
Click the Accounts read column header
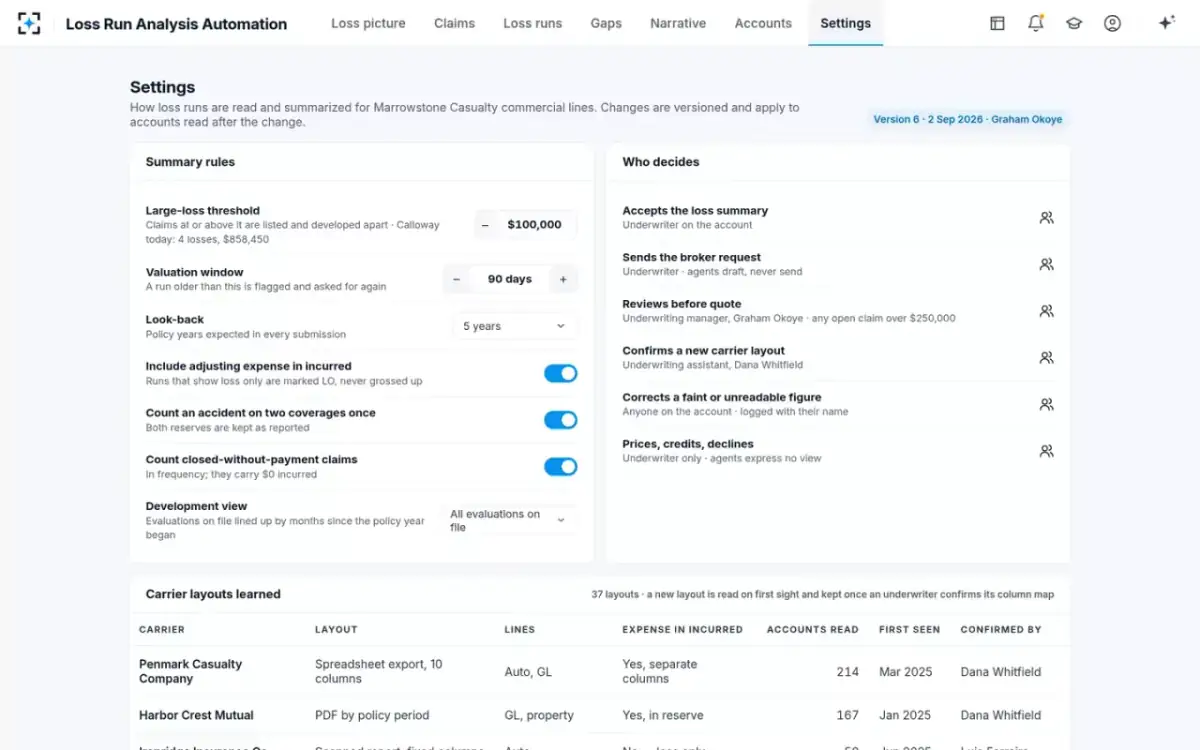[x=812, y=630]
